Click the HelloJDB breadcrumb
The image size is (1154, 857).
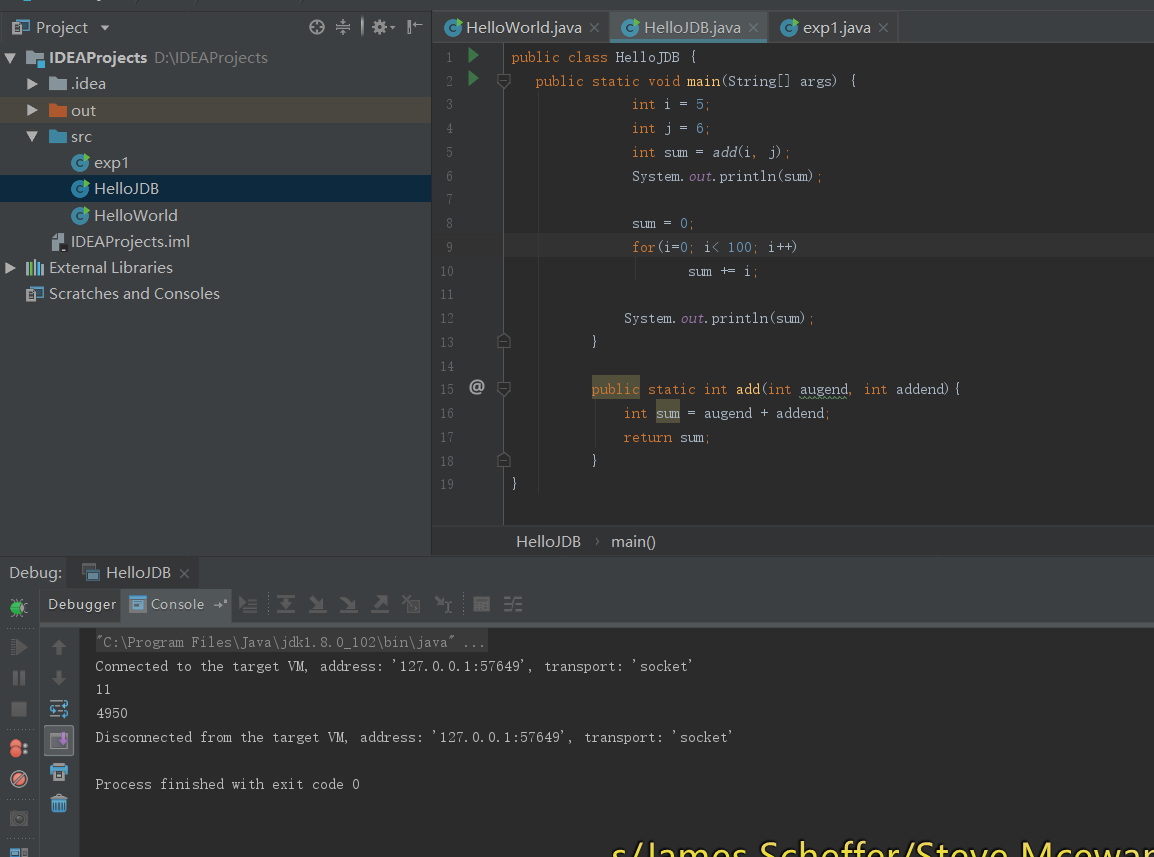tap(548, 542)
